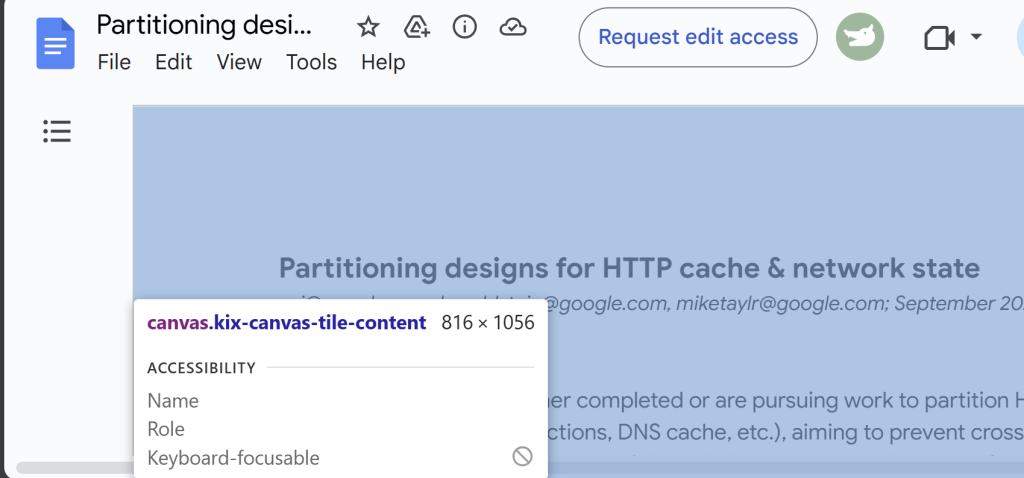The height and width of the screenshot is (478, 1024).
Task: Add a shortcut to Drive
Action: tap(417, 27)
